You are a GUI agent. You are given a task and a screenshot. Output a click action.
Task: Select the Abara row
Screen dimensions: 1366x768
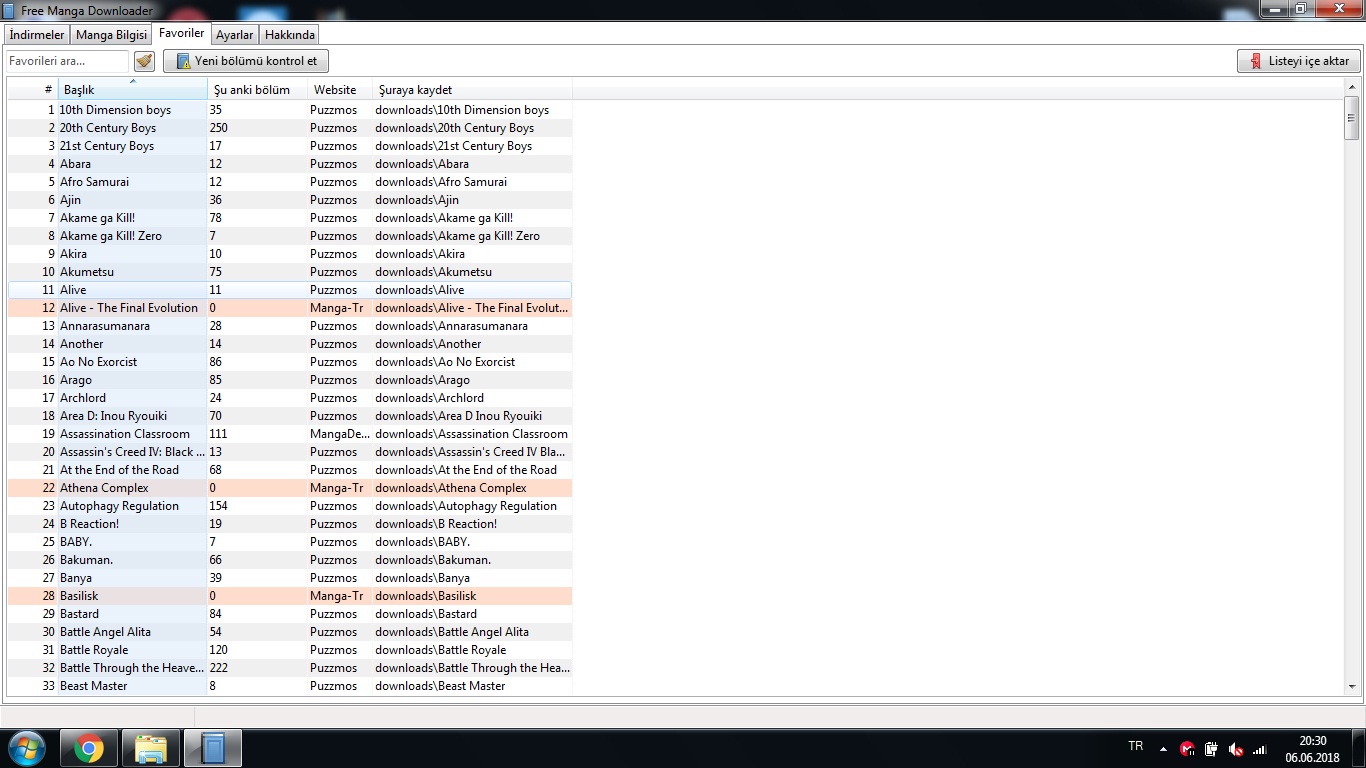click(290, 164)
